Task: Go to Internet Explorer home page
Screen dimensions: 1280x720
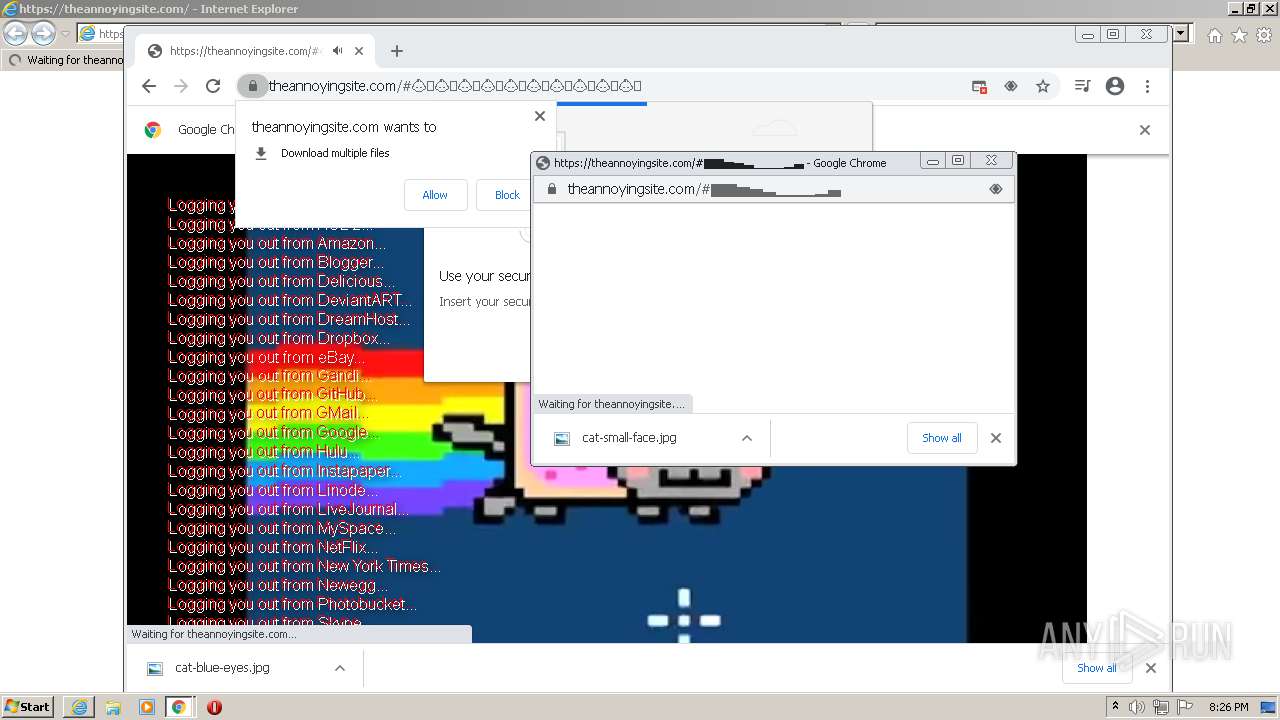Action: (x=1214, y=35)
